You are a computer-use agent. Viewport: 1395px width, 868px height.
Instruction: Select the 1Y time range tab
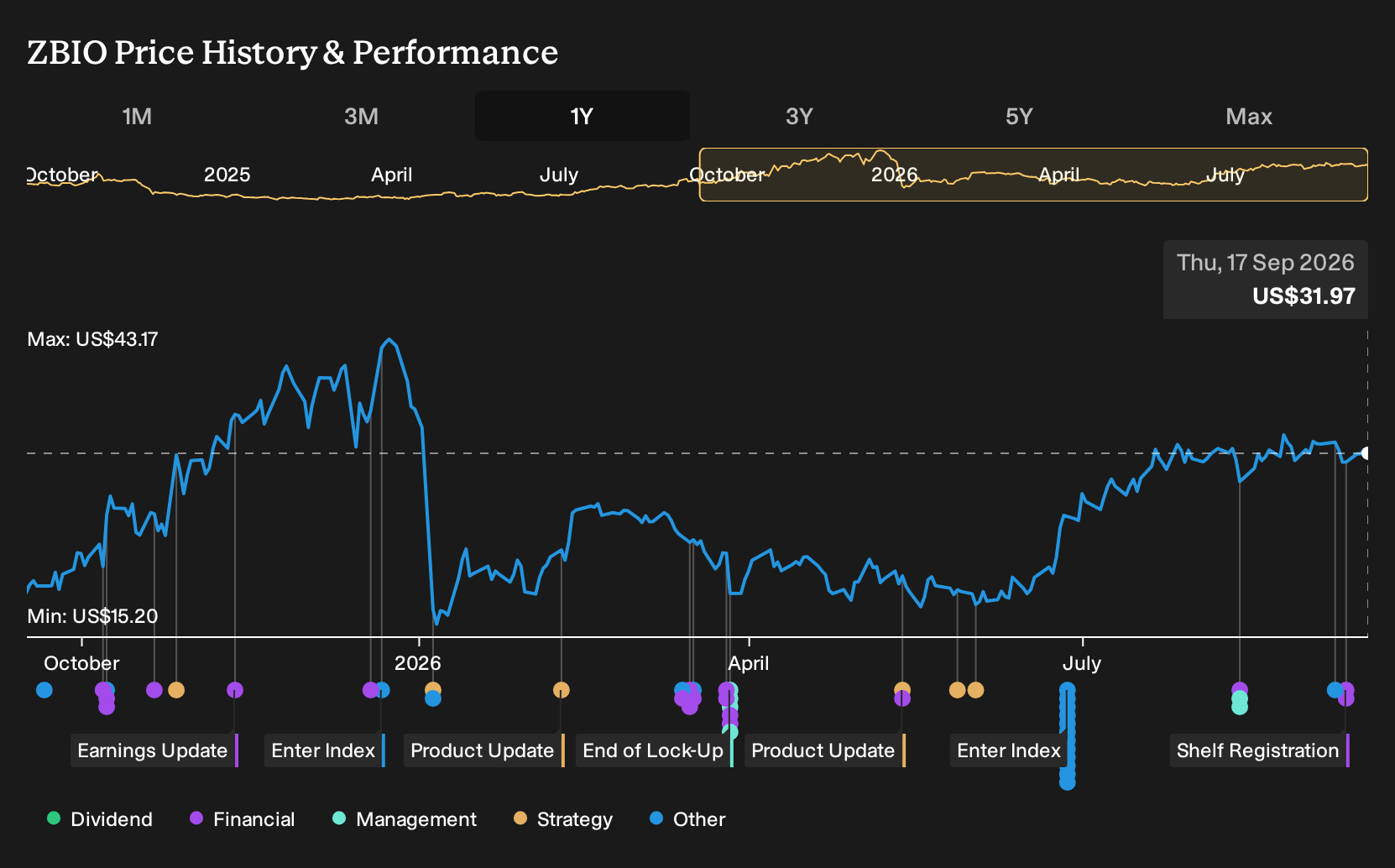pyautogui.click(x=582, y=116)
